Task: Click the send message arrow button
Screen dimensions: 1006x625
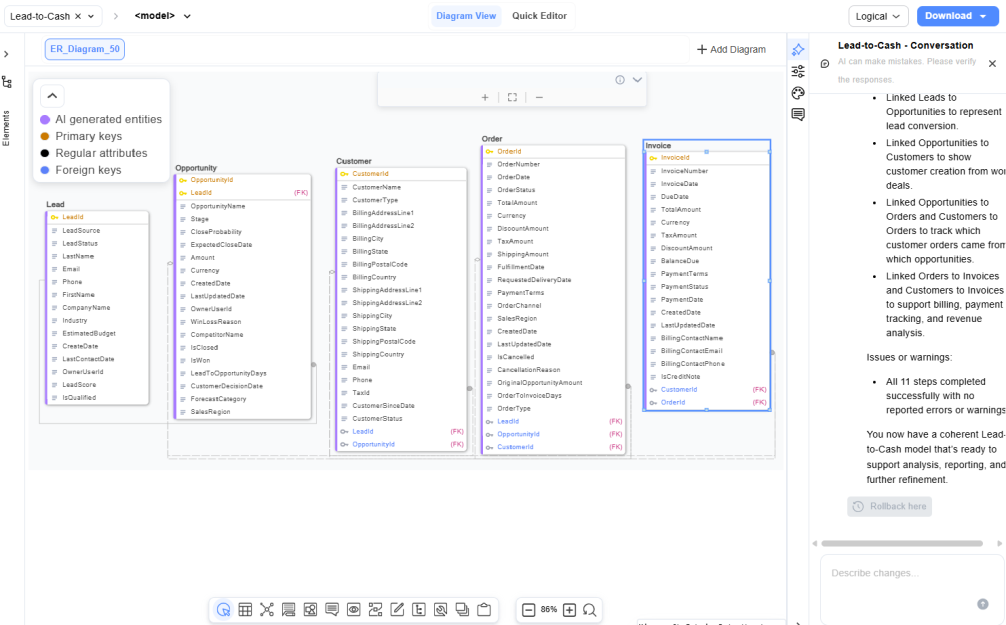Action: click(982, 604)
